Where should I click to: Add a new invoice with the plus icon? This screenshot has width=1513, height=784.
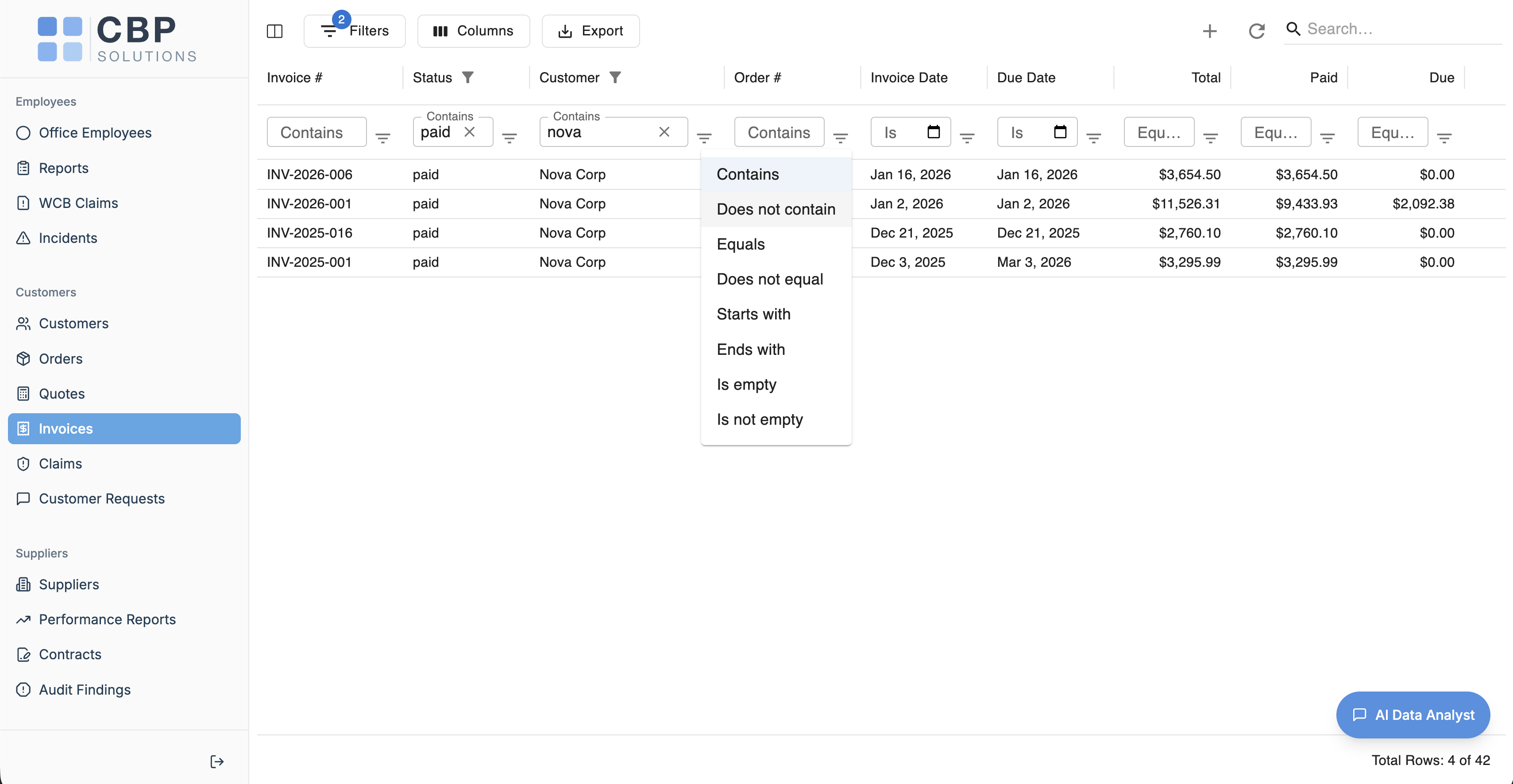(1209, 31)
